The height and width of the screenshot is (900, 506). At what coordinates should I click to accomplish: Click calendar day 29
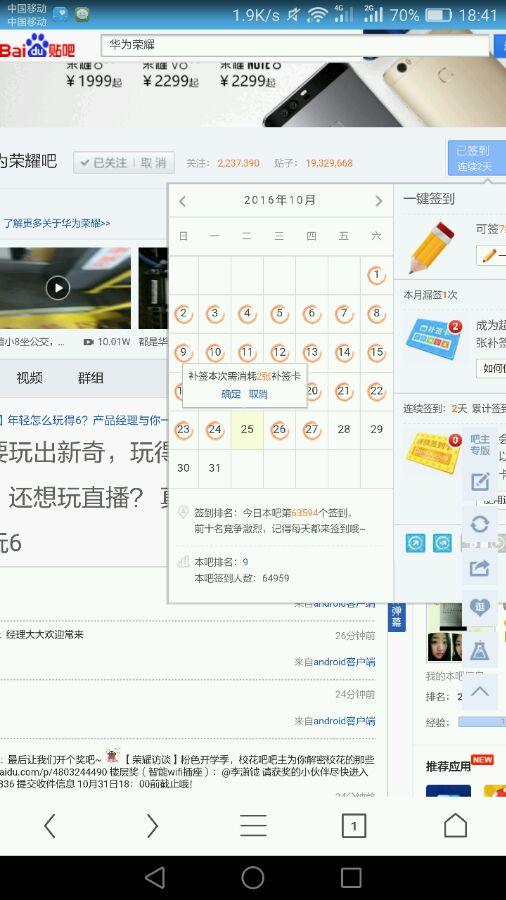[376, 429]
